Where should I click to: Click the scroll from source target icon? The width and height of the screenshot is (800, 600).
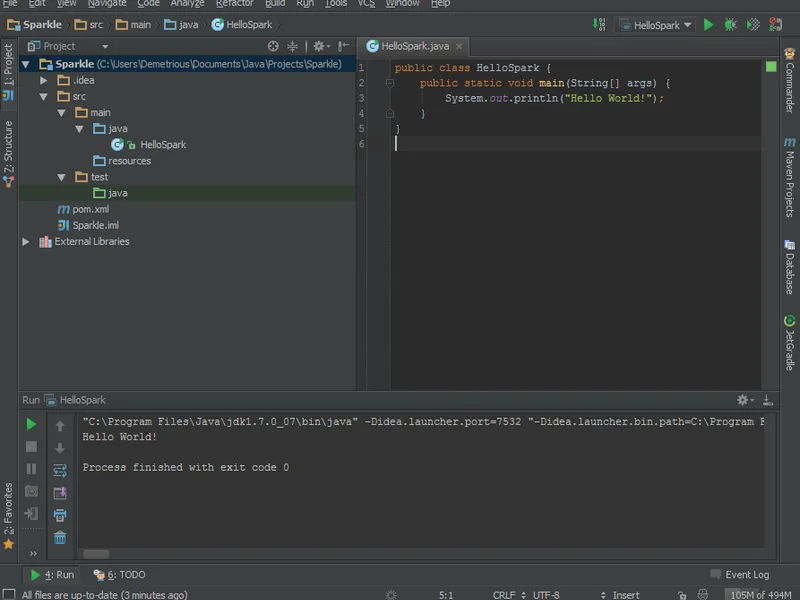[273, 46]
